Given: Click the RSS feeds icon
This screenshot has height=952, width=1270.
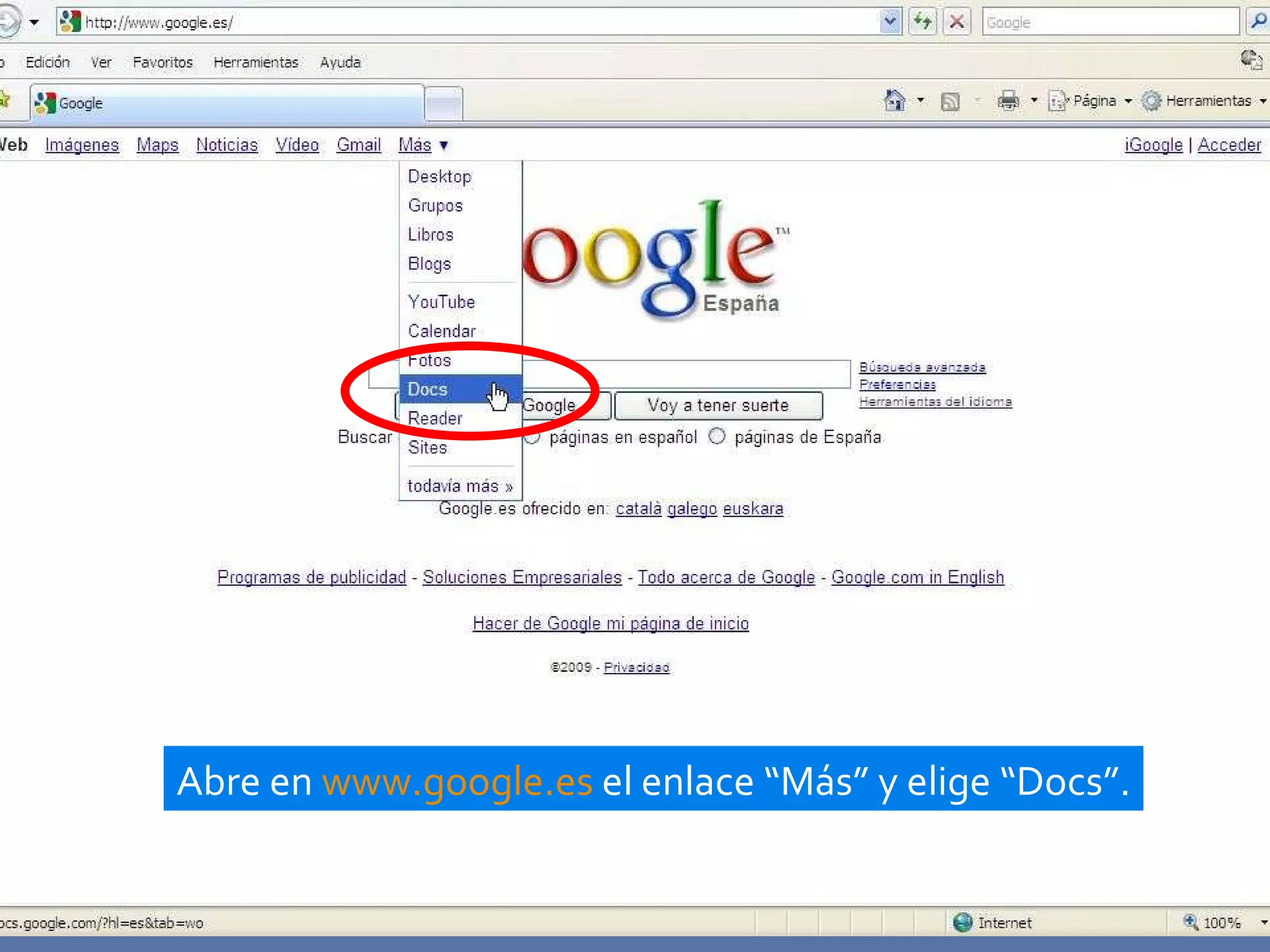Looking at the screenshot, I should (950, 101).
